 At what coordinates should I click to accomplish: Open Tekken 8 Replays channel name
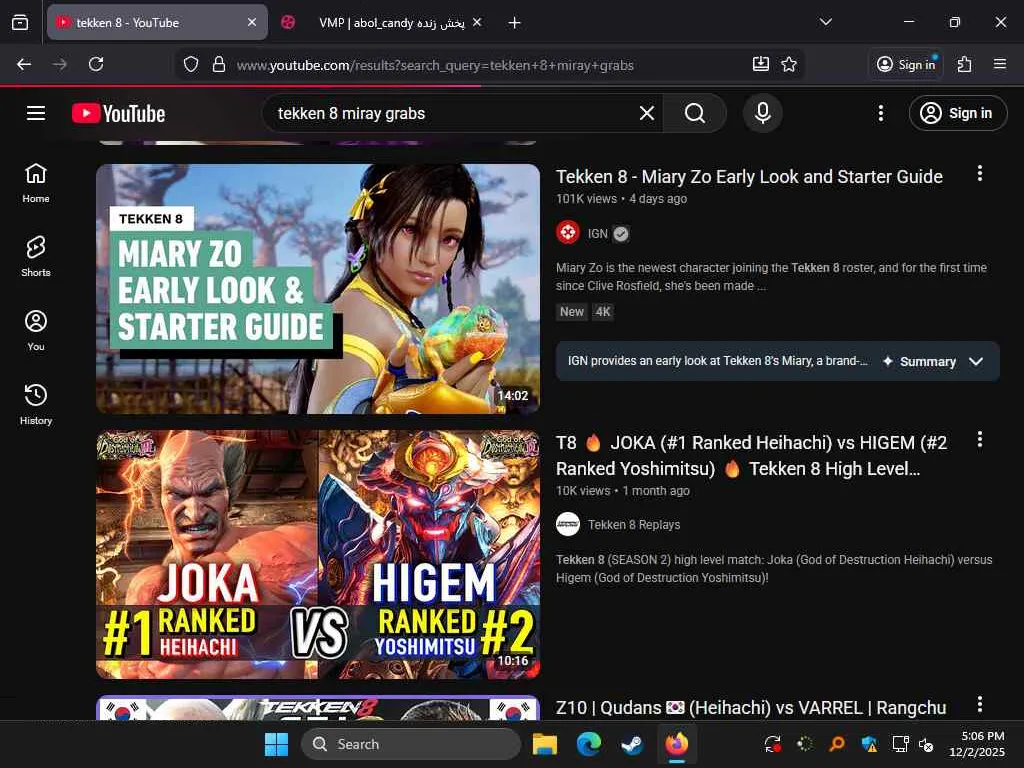point(633,524)
